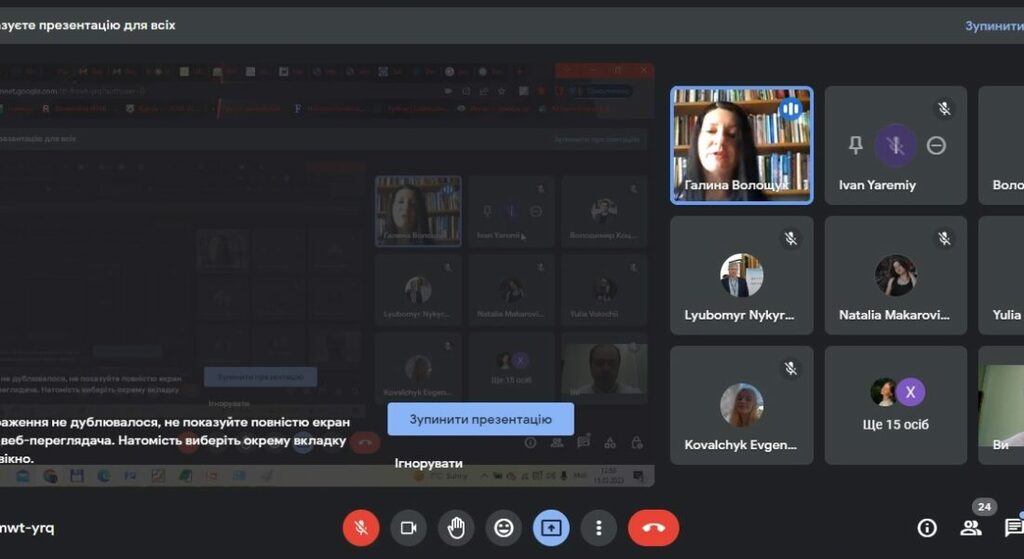Expand the Ще 15 осіб tile

896,404
